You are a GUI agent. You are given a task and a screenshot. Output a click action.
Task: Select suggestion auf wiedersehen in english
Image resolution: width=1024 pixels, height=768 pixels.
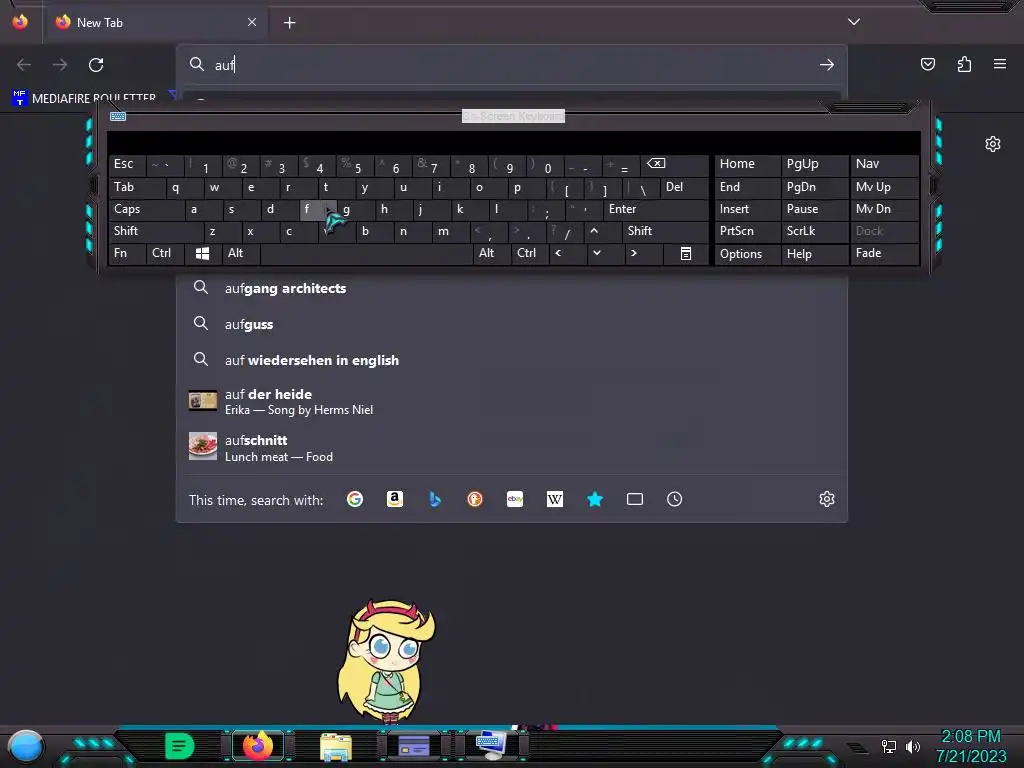(512, 360)
